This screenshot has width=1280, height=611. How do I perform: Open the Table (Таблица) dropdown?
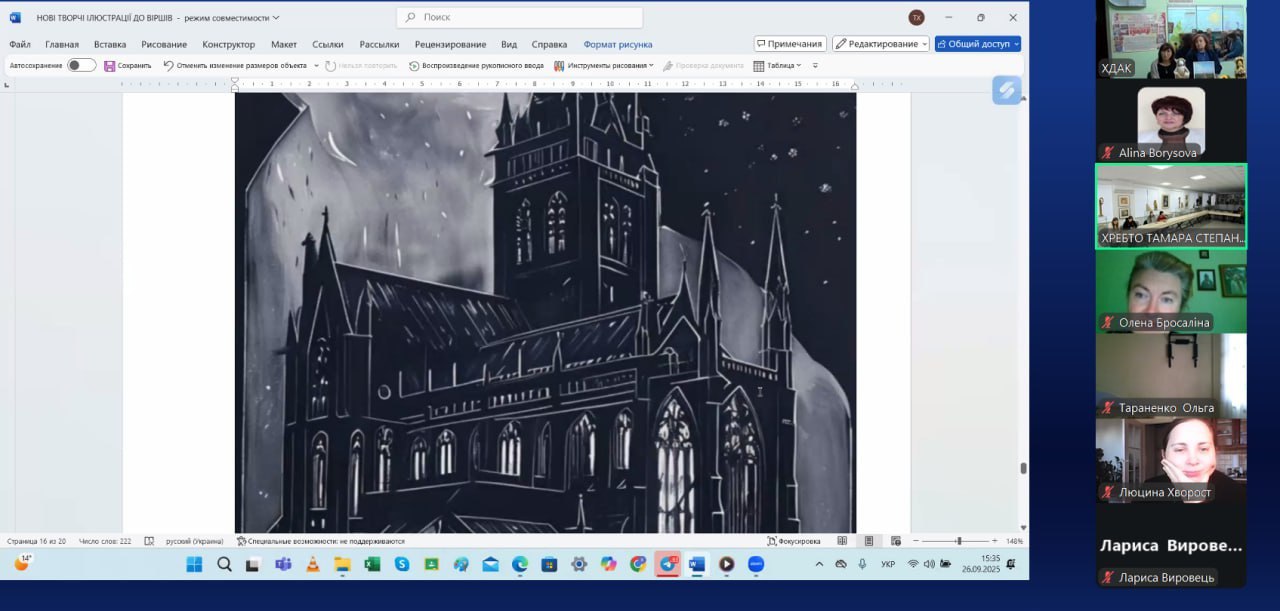click(777, 66)
